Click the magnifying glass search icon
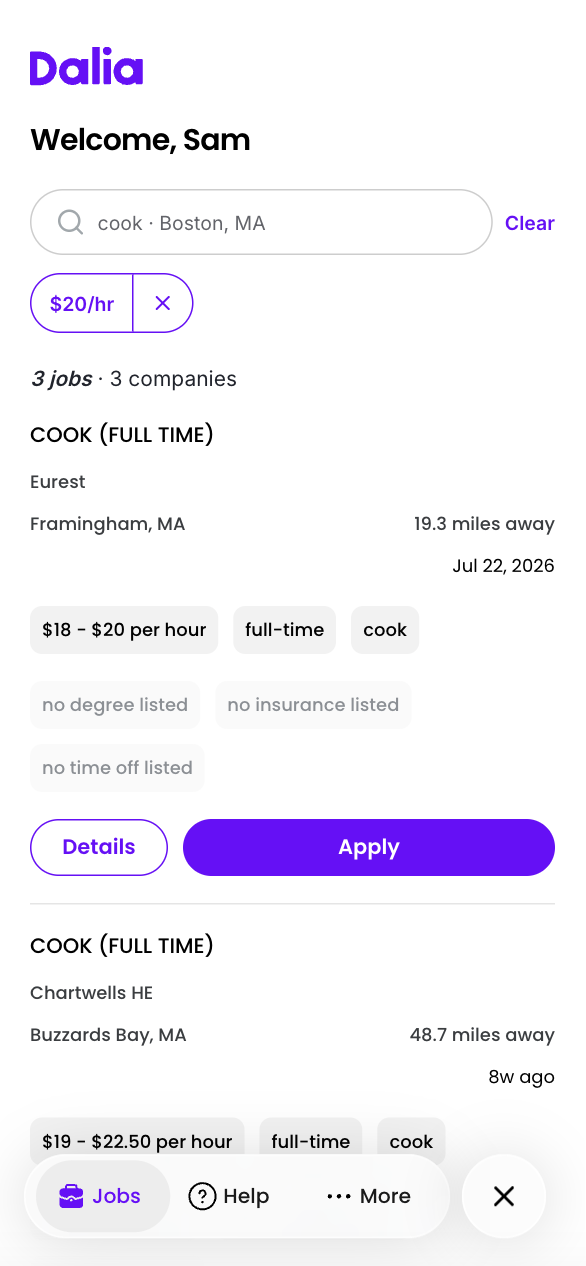Image resolution: width=586 pixels, height=1266 pixels. click(70, 222)
